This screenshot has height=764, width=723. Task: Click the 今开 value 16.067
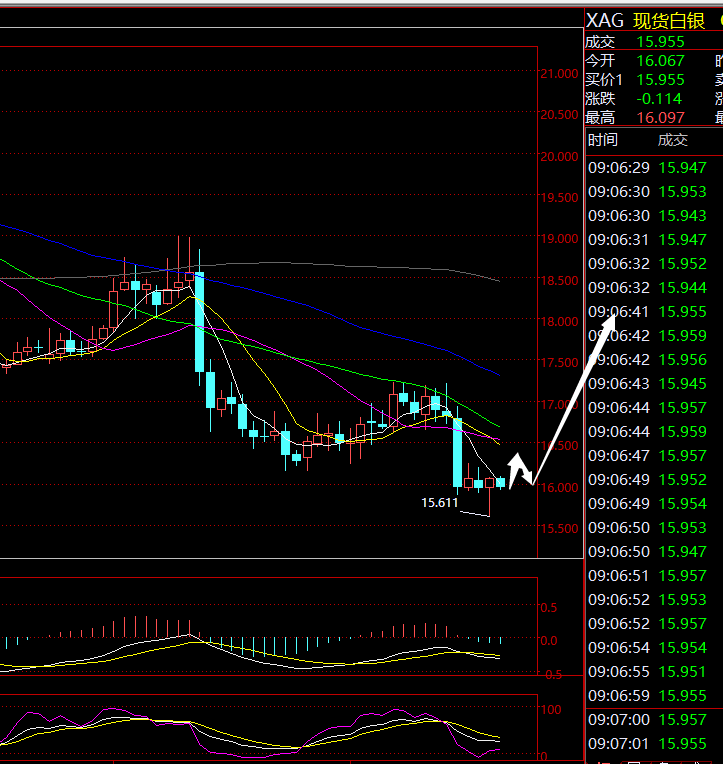(660, 61)
